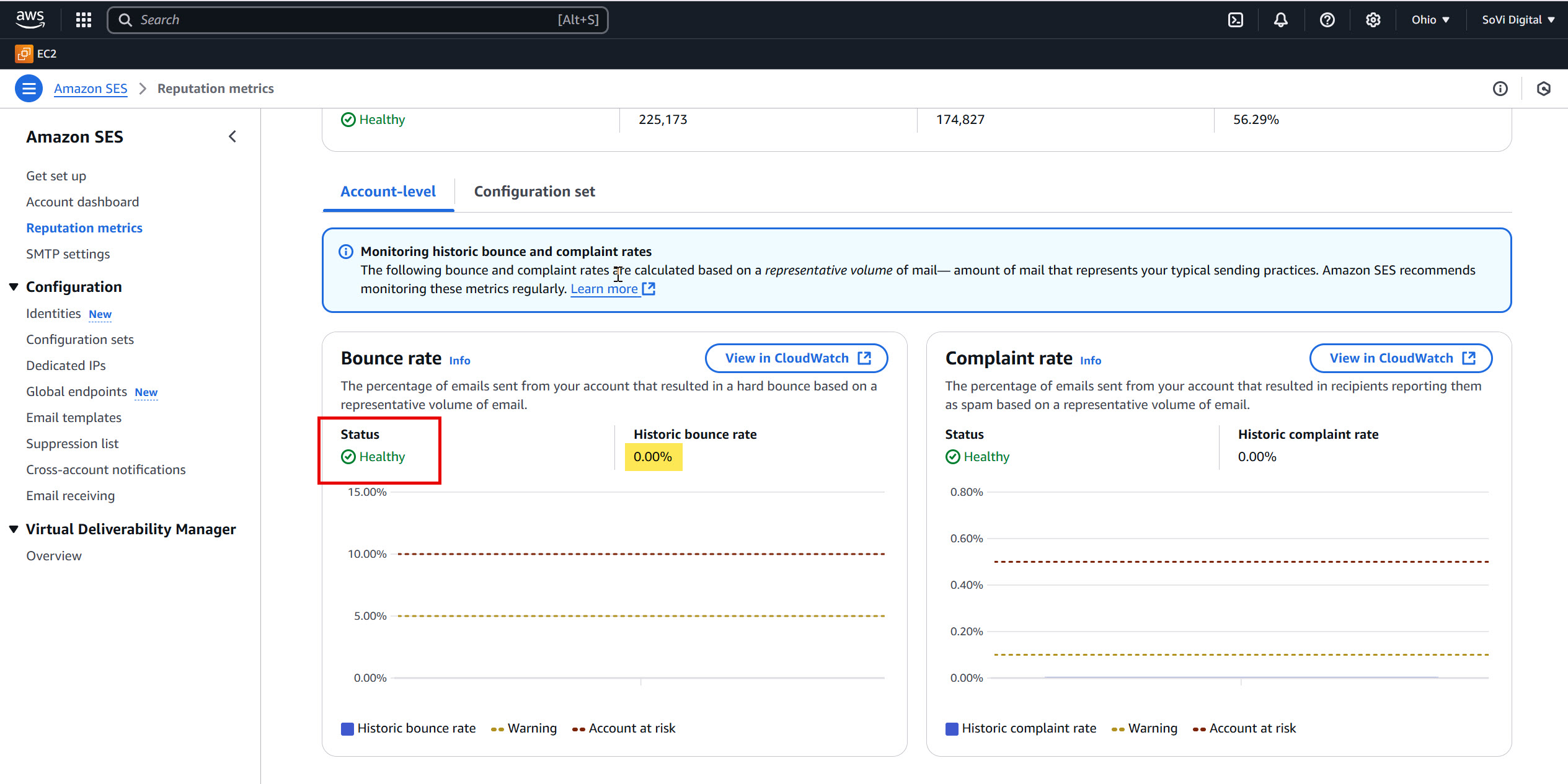This screenshot has width=1568, height=784.
Task: Open Cross-account notifications in sidebar
Action: click(x=106, y=470)
